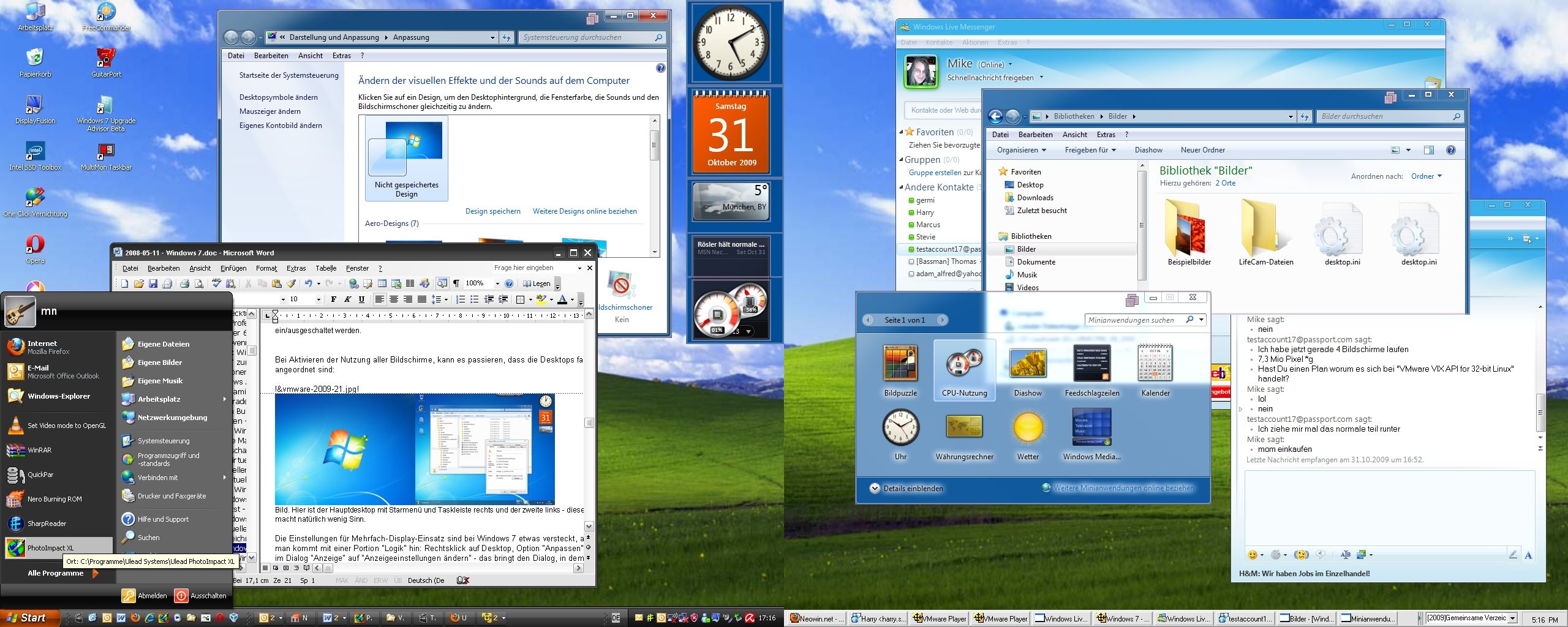Click the font color A button in Word
1568x627 pixels.
[562, 299]
